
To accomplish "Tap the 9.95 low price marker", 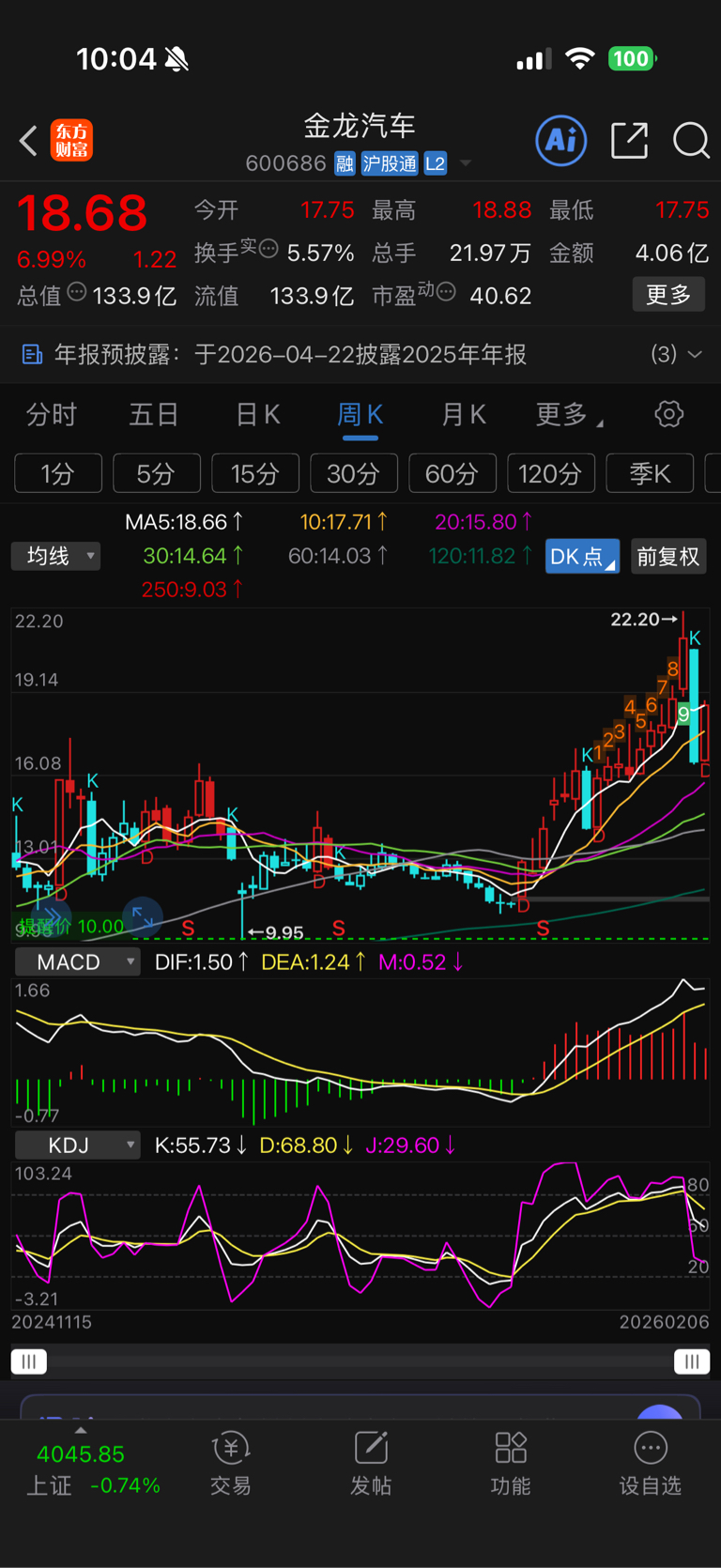I will [276, 932].
